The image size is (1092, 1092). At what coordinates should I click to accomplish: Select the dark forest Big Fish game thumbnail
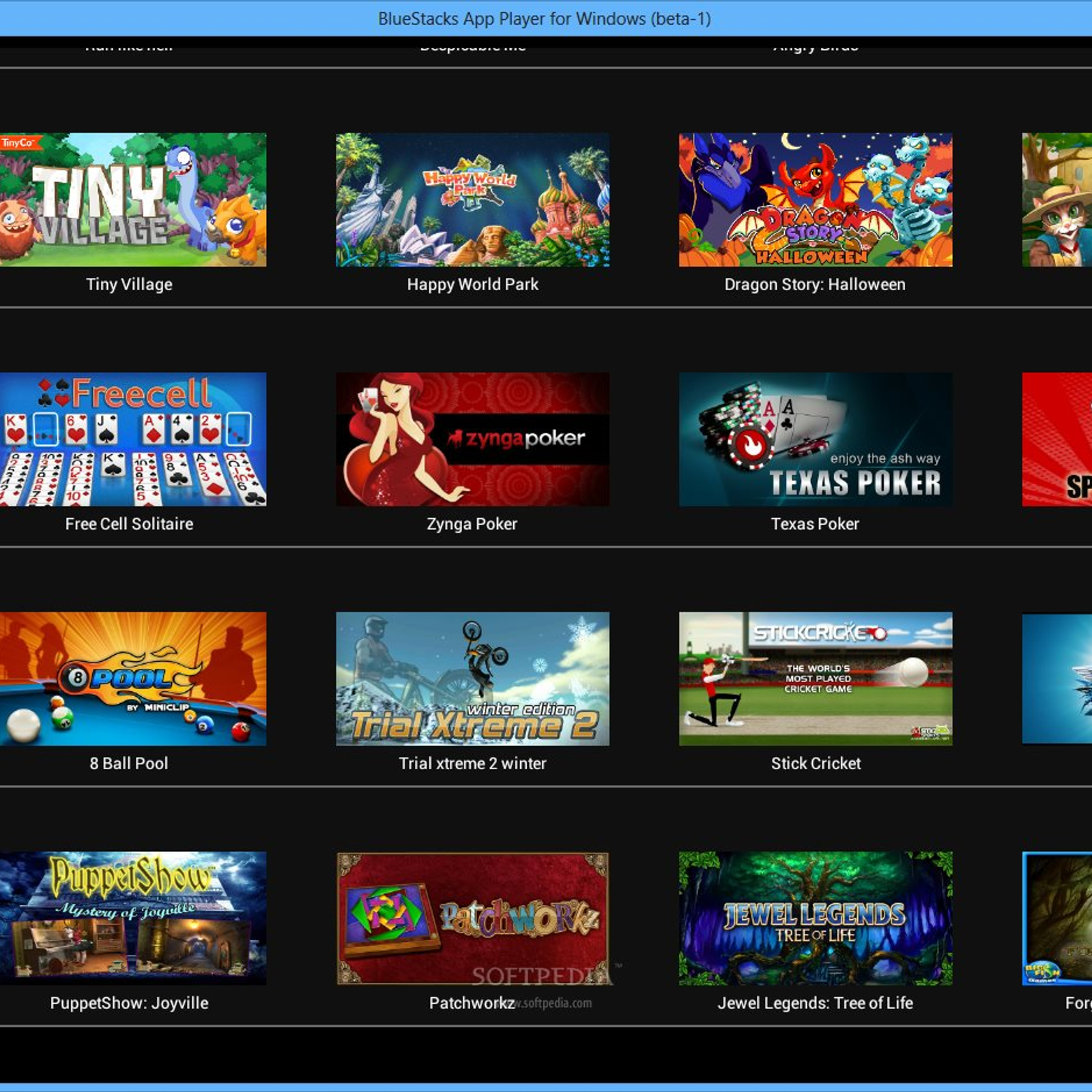1057,918
